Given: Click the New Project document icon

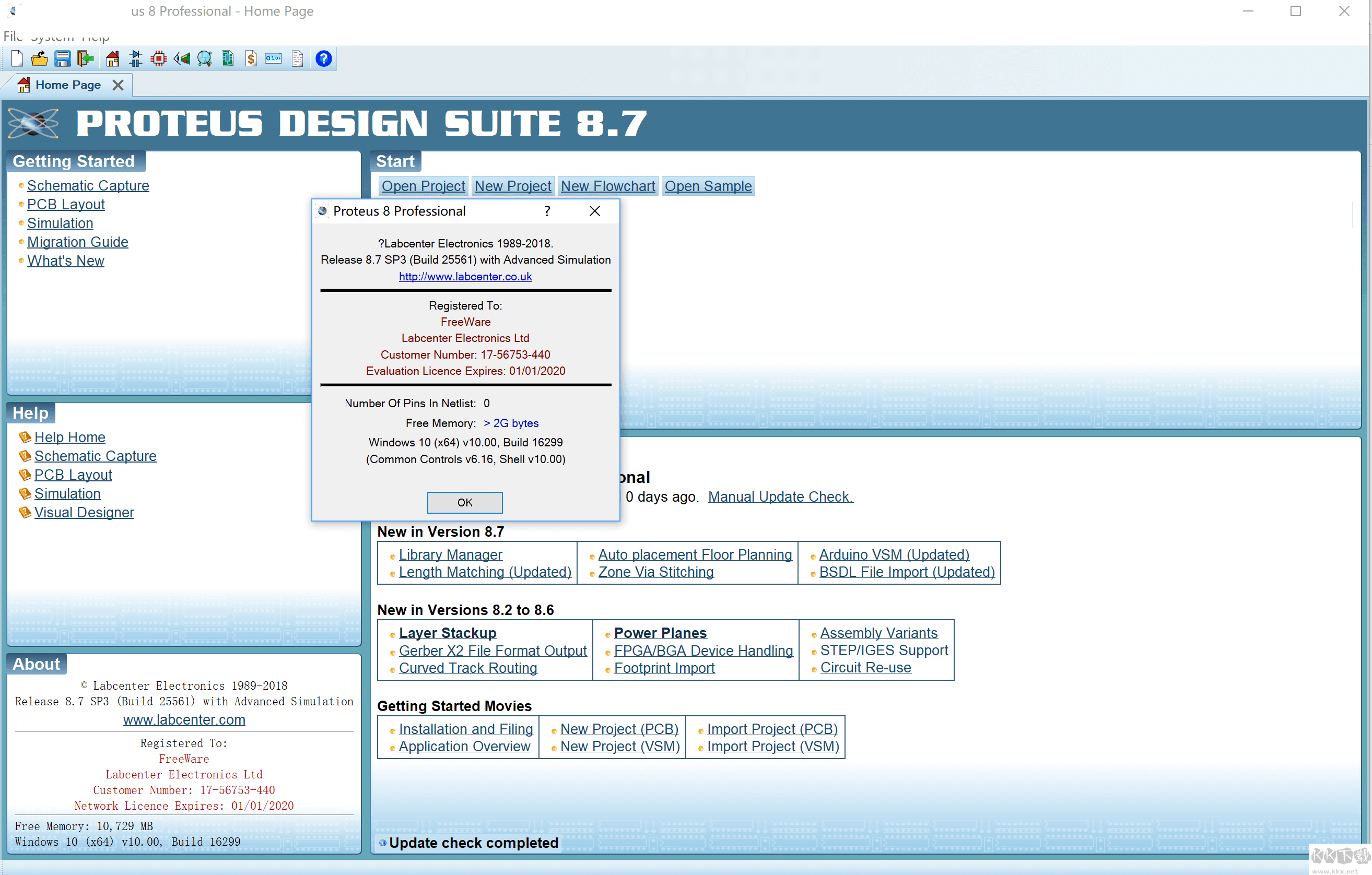Looking at the screenshot, I should coord(17,58).
